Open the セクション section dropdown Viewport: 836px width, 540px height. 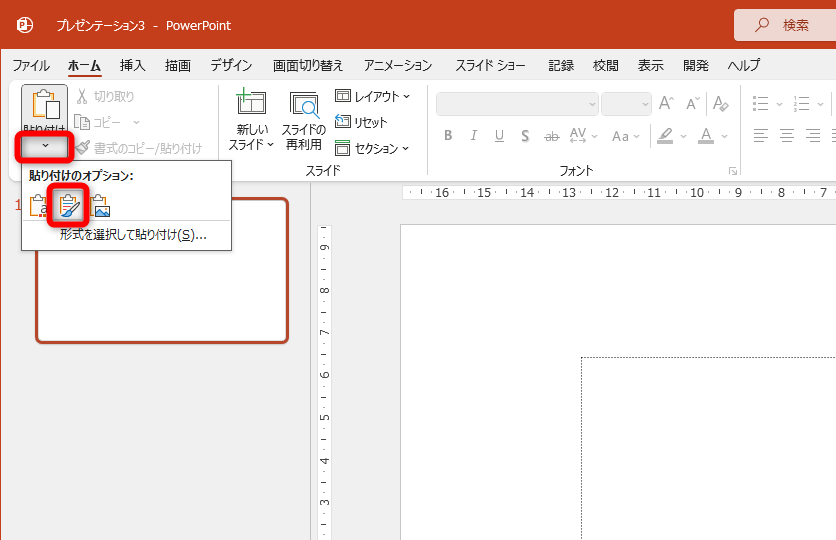tap(372, 148)
